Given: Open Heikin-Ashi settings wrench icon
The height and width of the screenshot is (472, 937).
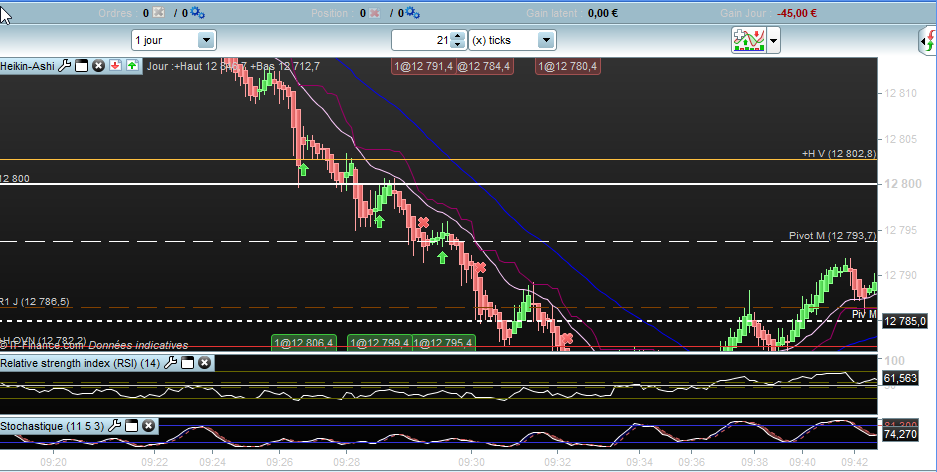Looking at the screenshot, I should point(65,66).
